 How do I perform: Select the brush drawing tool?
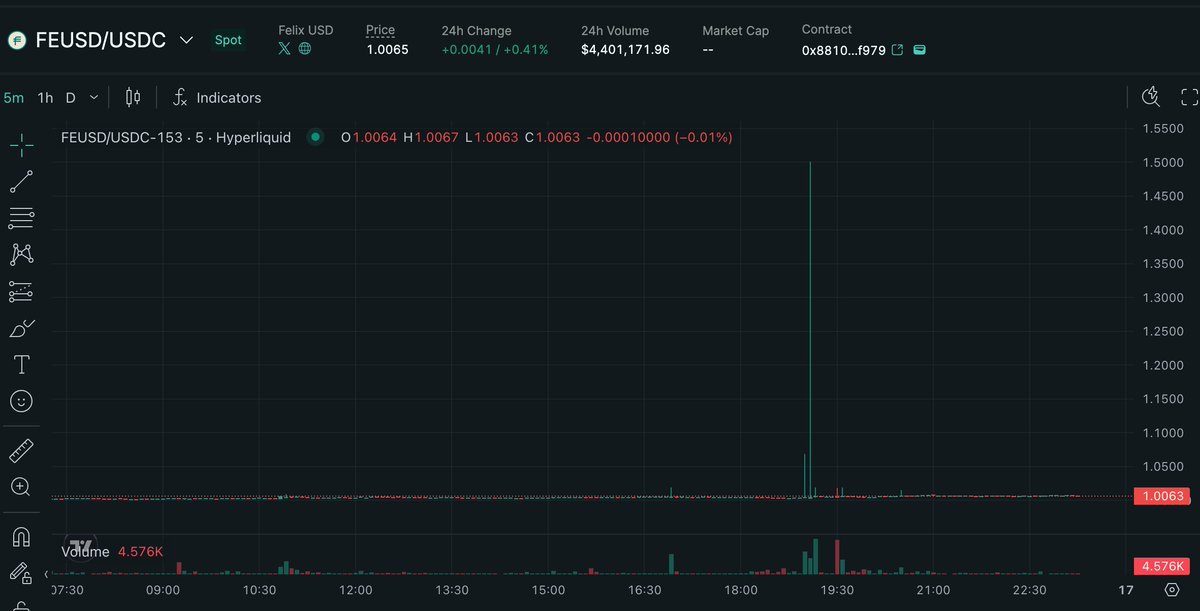tap(21, 327)
